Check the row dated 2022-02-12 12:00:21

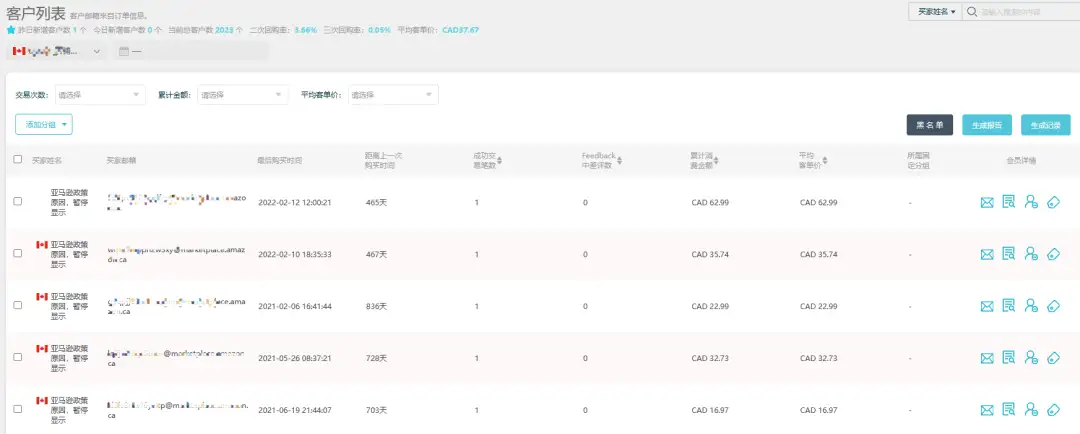tap(18, 201)
